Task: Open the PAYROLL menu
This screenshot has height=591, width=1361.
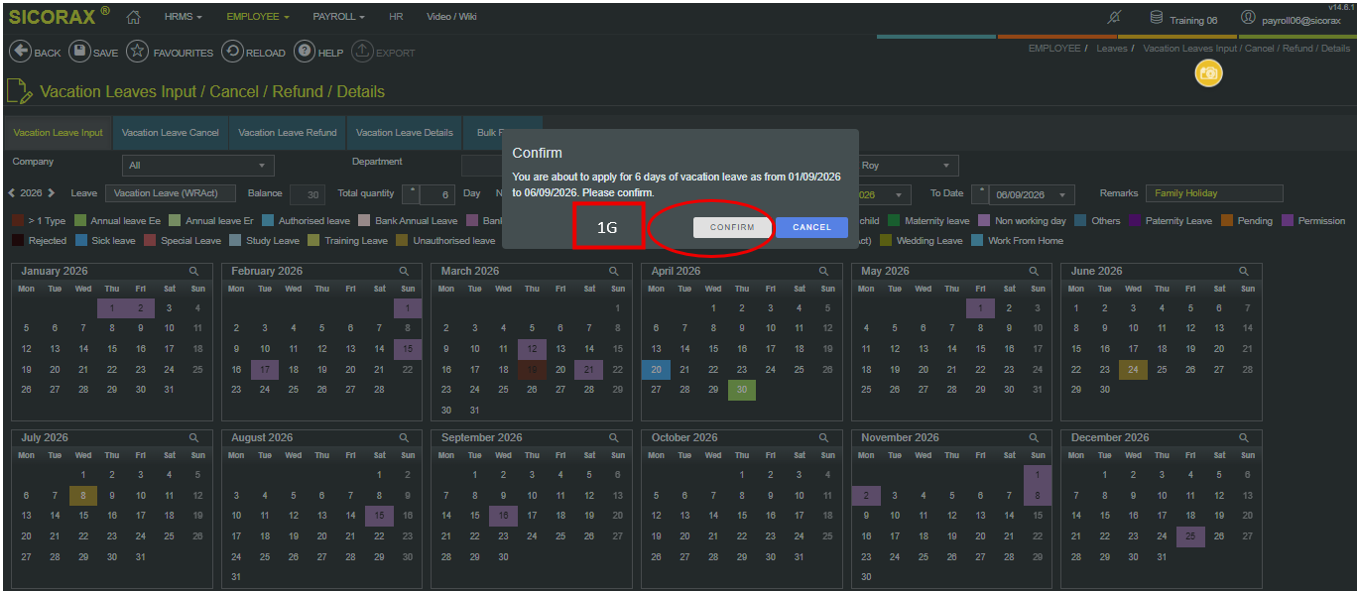Action: pyautogui.click(x=338, y=17)
